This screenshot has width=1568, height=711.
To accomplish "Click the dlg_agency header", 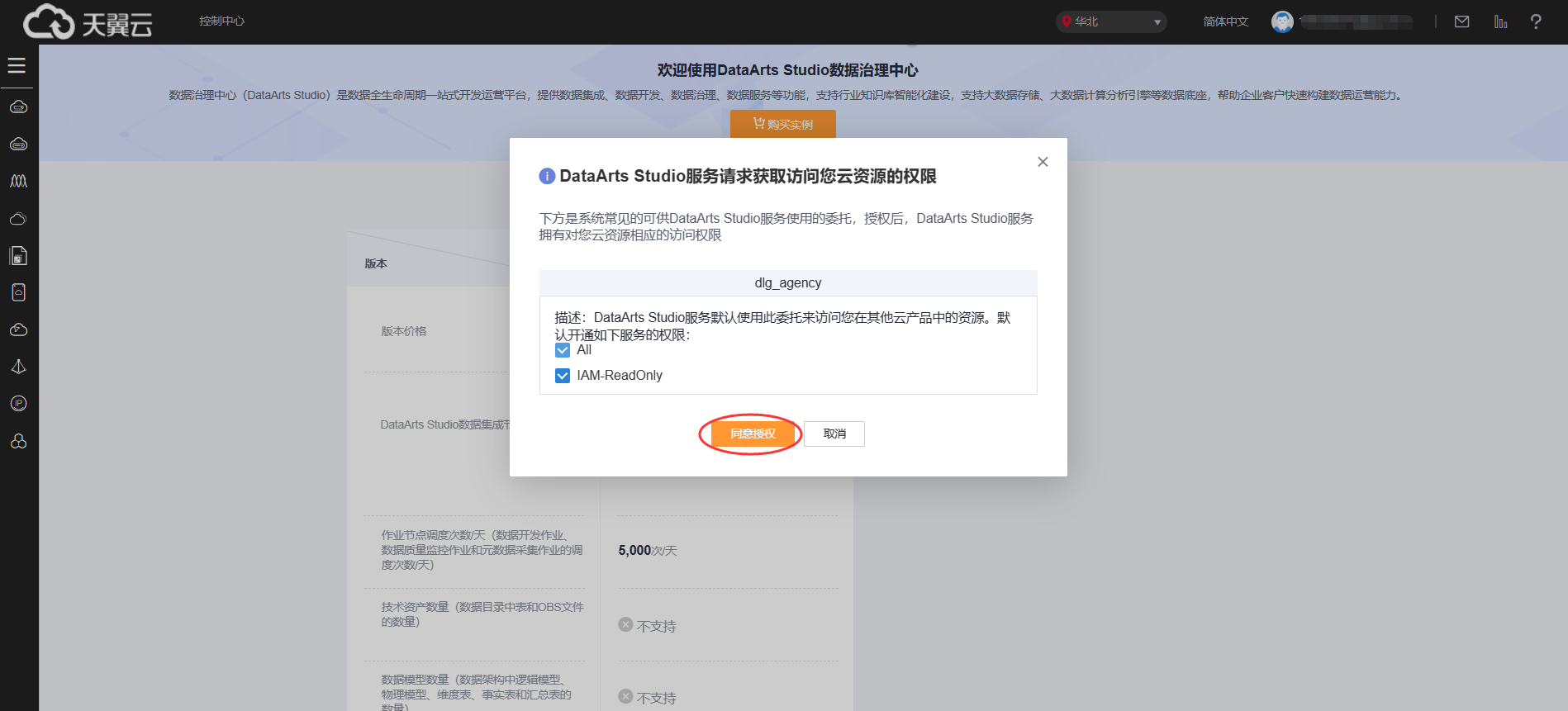I will 788,282.
